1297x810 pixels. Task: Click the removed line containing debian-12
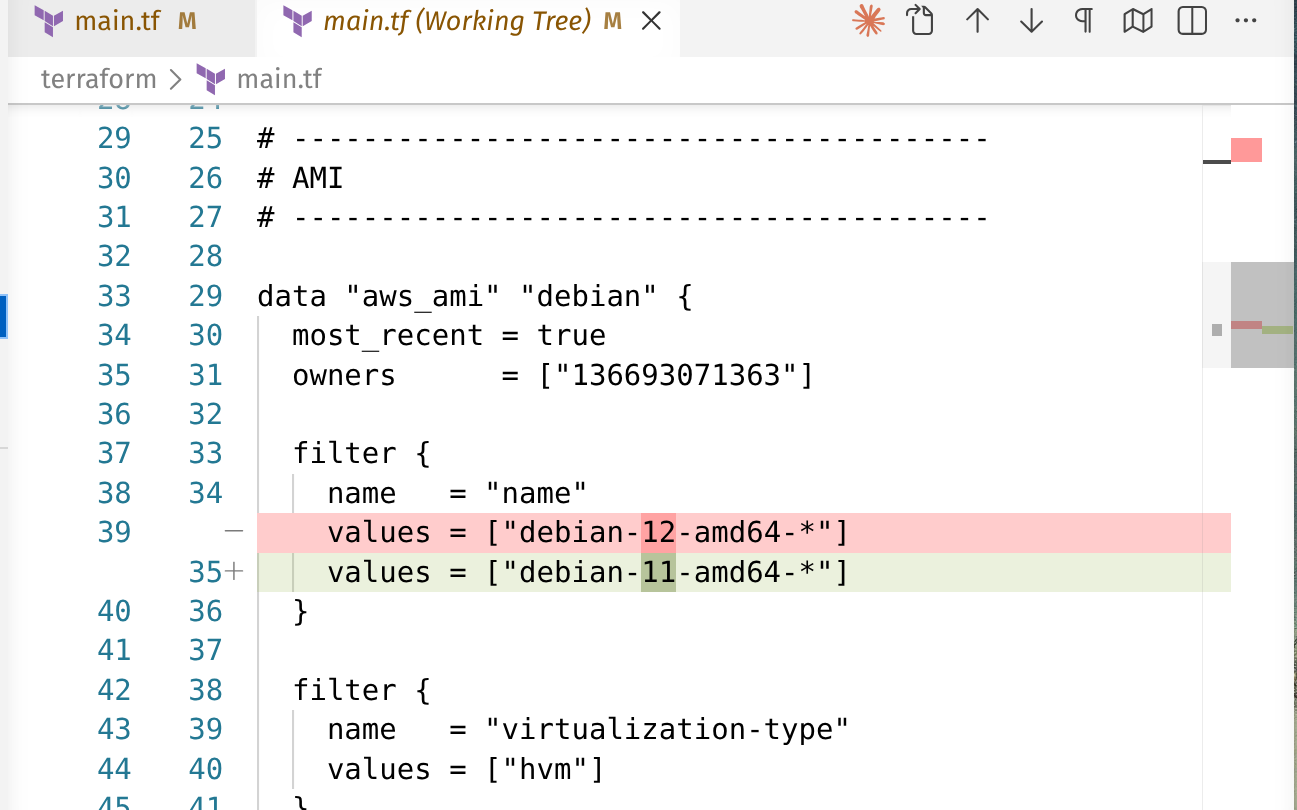[744, 533]
